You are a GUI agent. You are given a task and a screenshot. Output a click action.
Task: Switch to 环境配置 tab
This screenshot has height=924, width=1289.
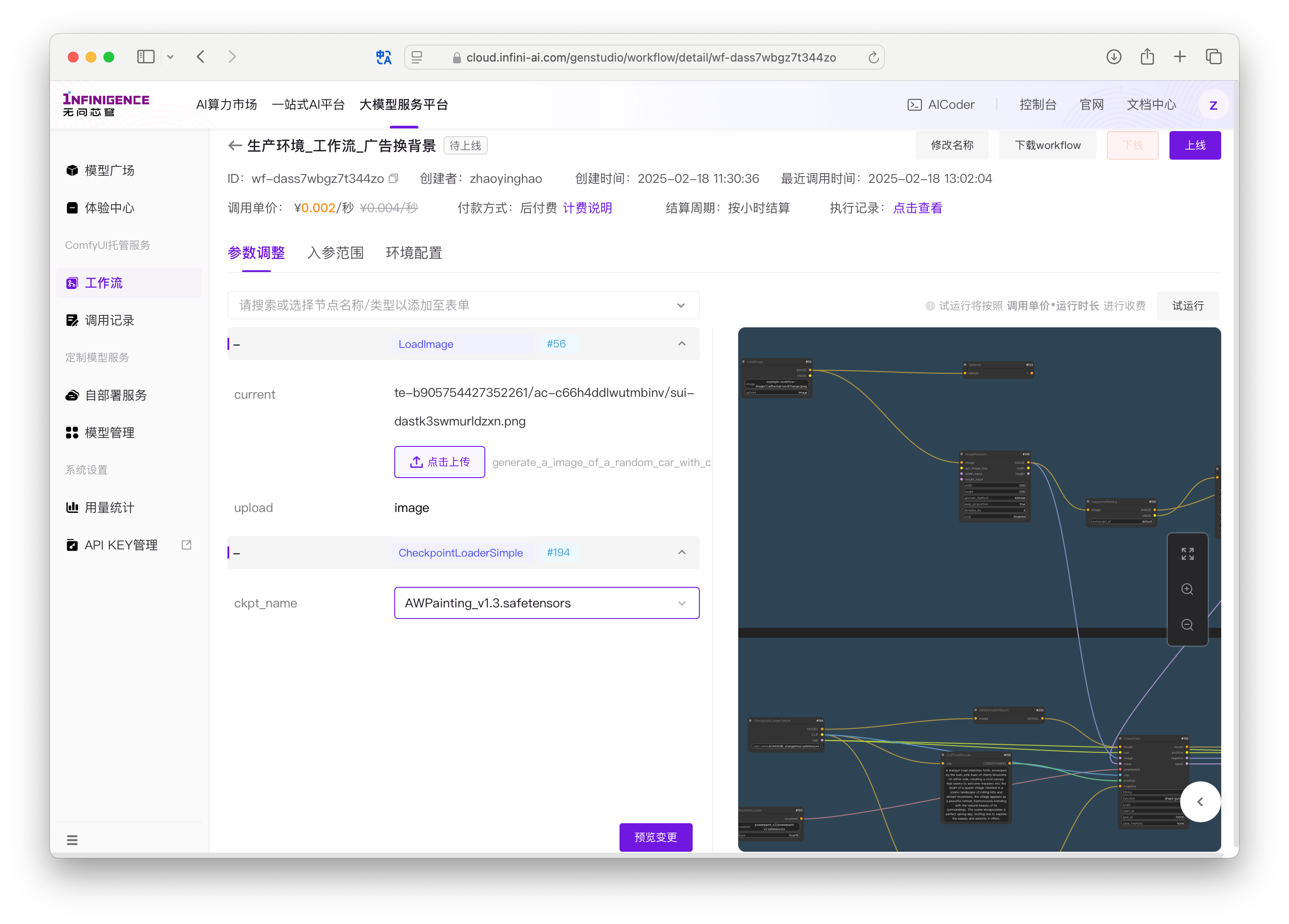414,253
